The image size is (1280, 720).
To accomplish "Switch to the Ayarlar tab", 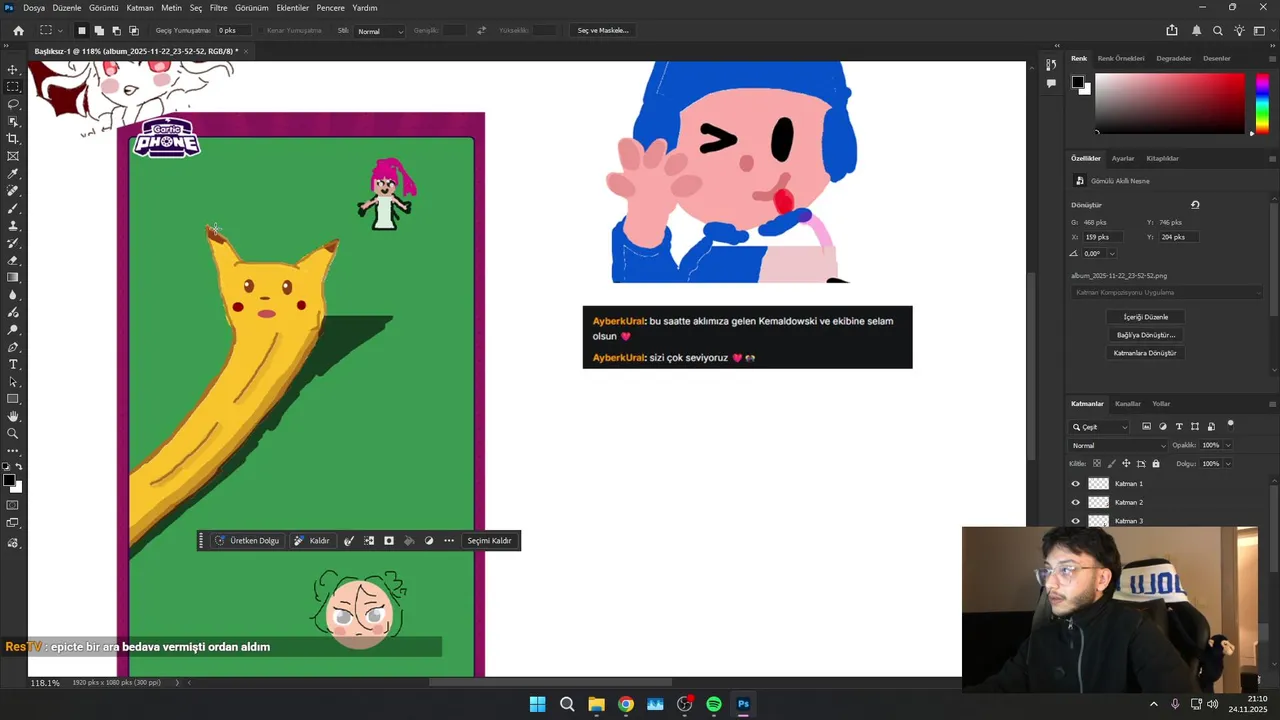I will pos(1123,158).
